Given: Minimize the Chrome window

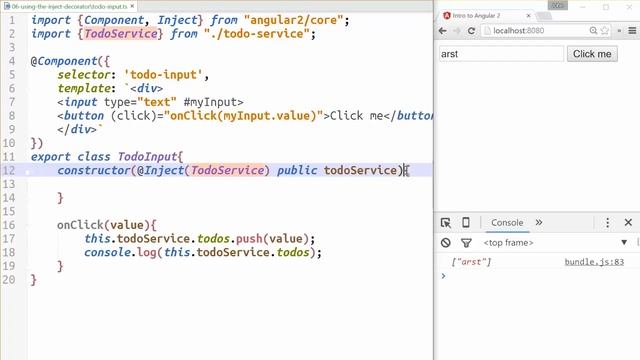Looking at the screenshot, I should click(x=583, y=7).
